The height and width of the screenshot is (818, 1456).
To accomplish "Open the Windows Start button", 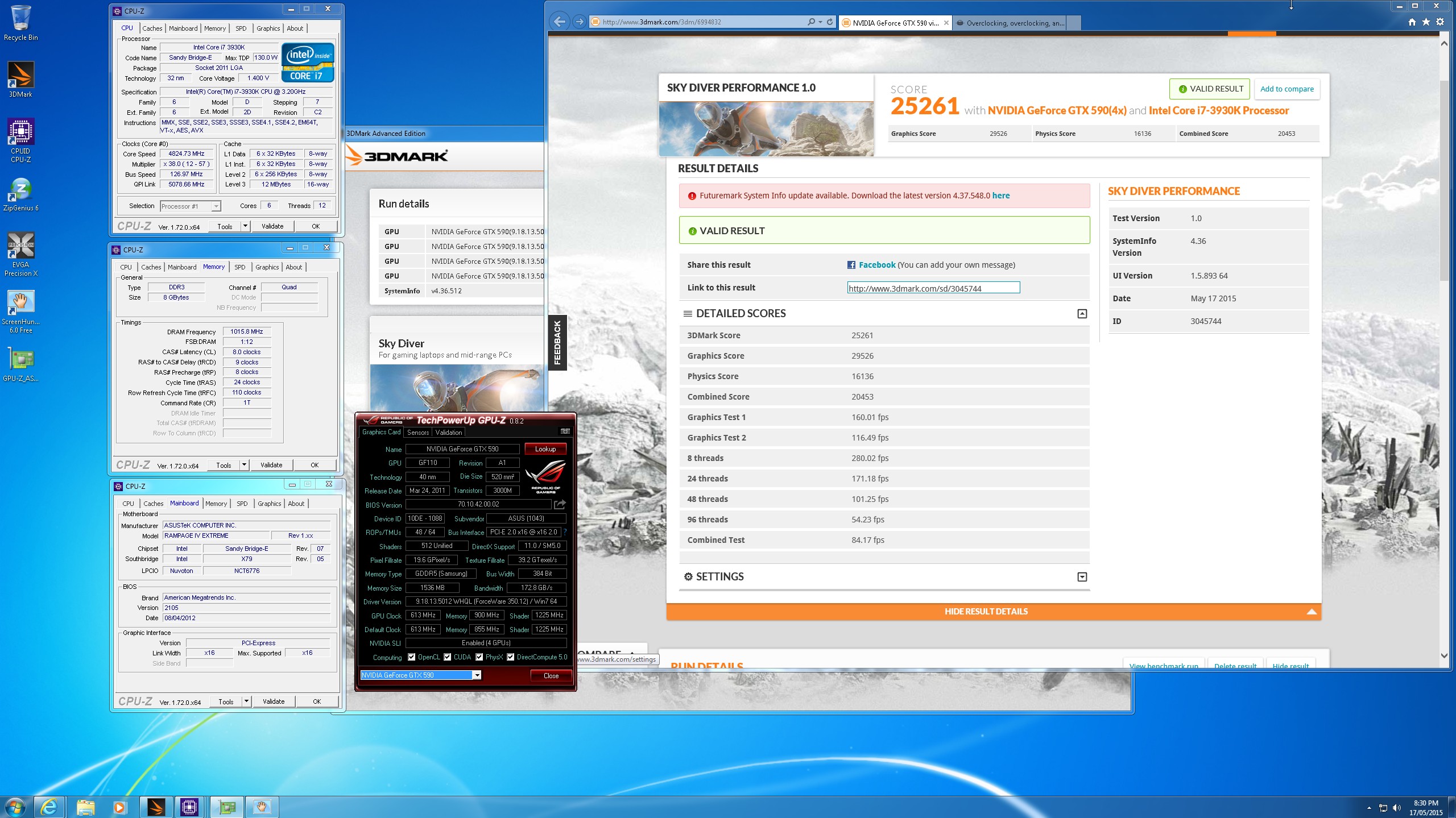I will (15, 807).
